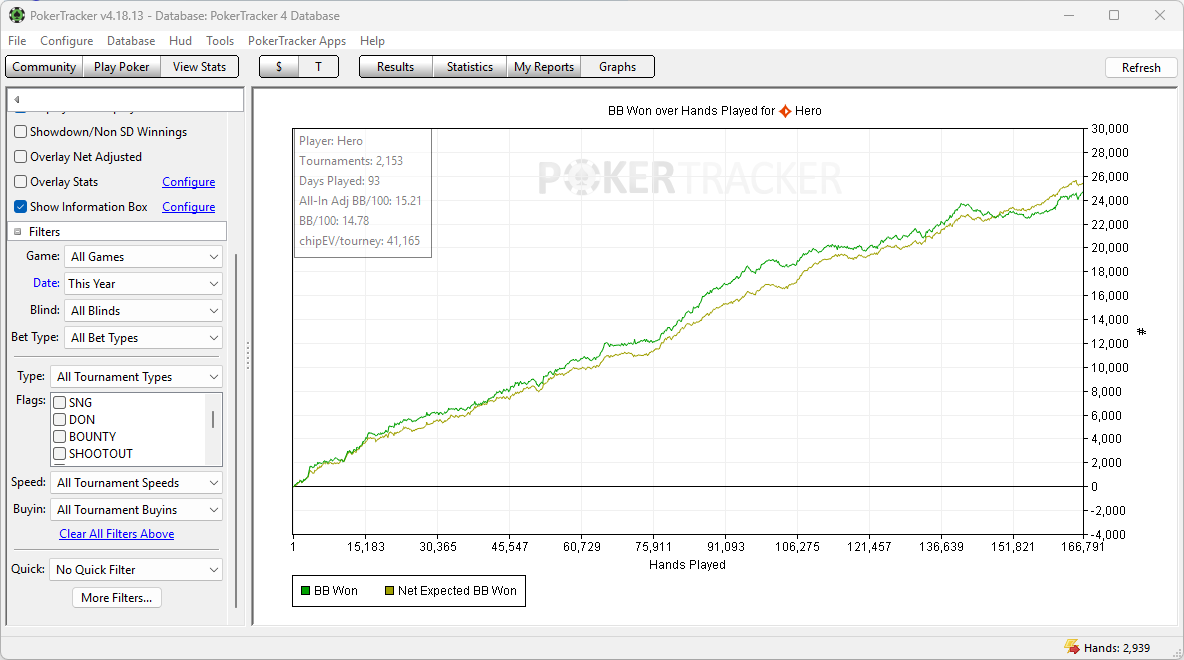Open the Hud menu

(x=180, y=41)
